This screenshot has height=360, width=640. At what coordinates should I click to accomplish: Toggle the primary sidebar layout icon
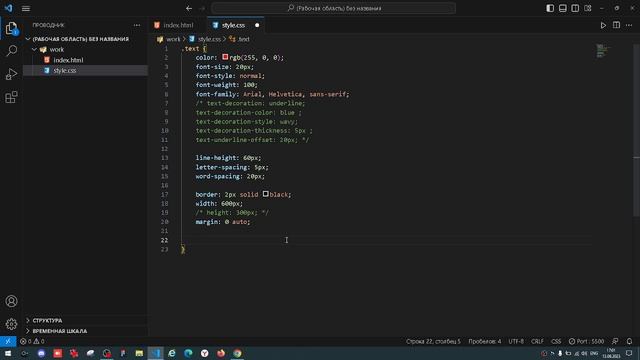point(550,8)
